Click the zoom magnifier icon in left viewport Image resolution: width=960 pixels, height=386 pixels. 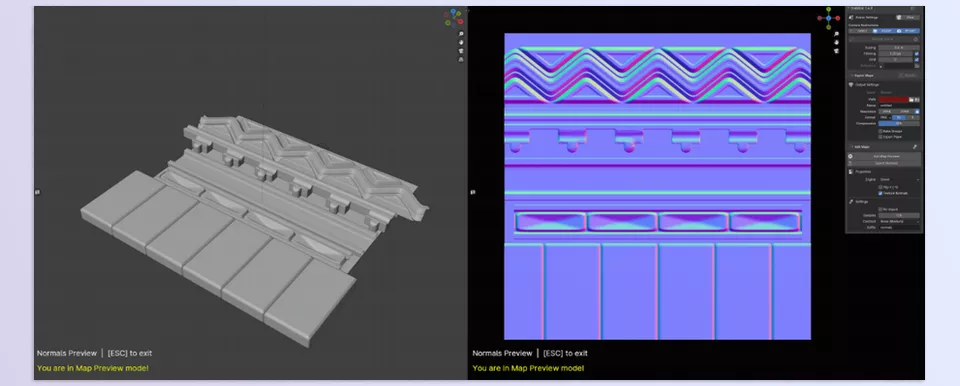point(461,34)
